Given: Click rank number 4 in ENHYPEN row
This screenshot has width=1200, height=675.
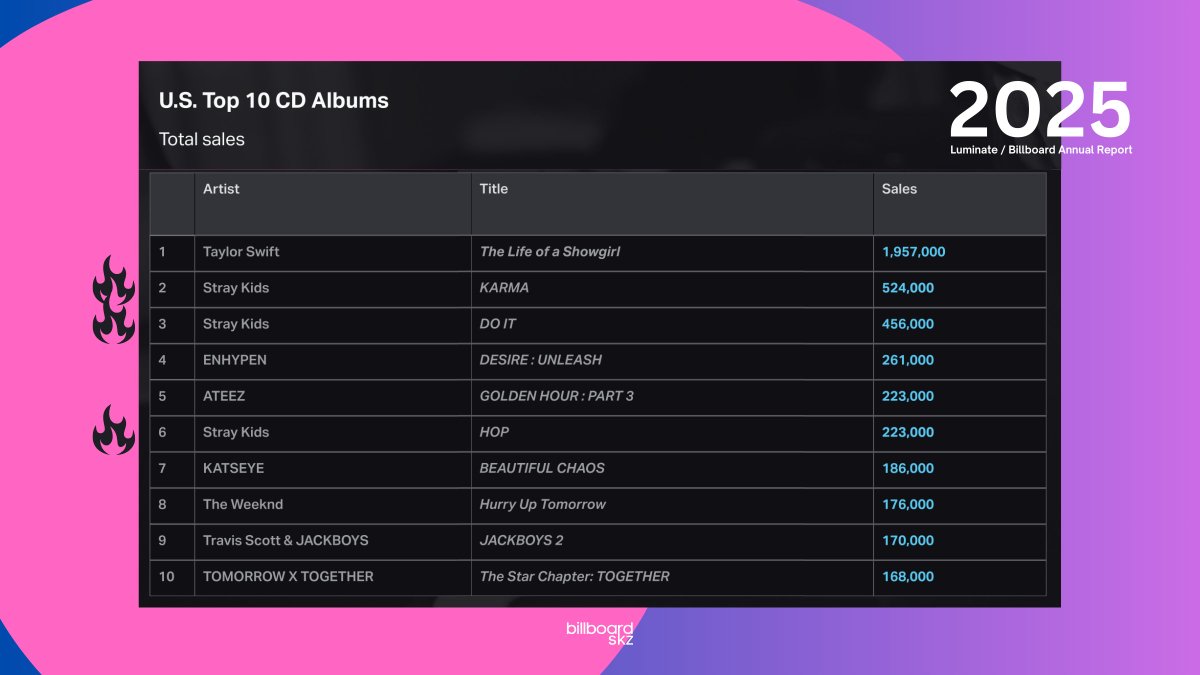Looking at the screenshot, I should [163, 360].
